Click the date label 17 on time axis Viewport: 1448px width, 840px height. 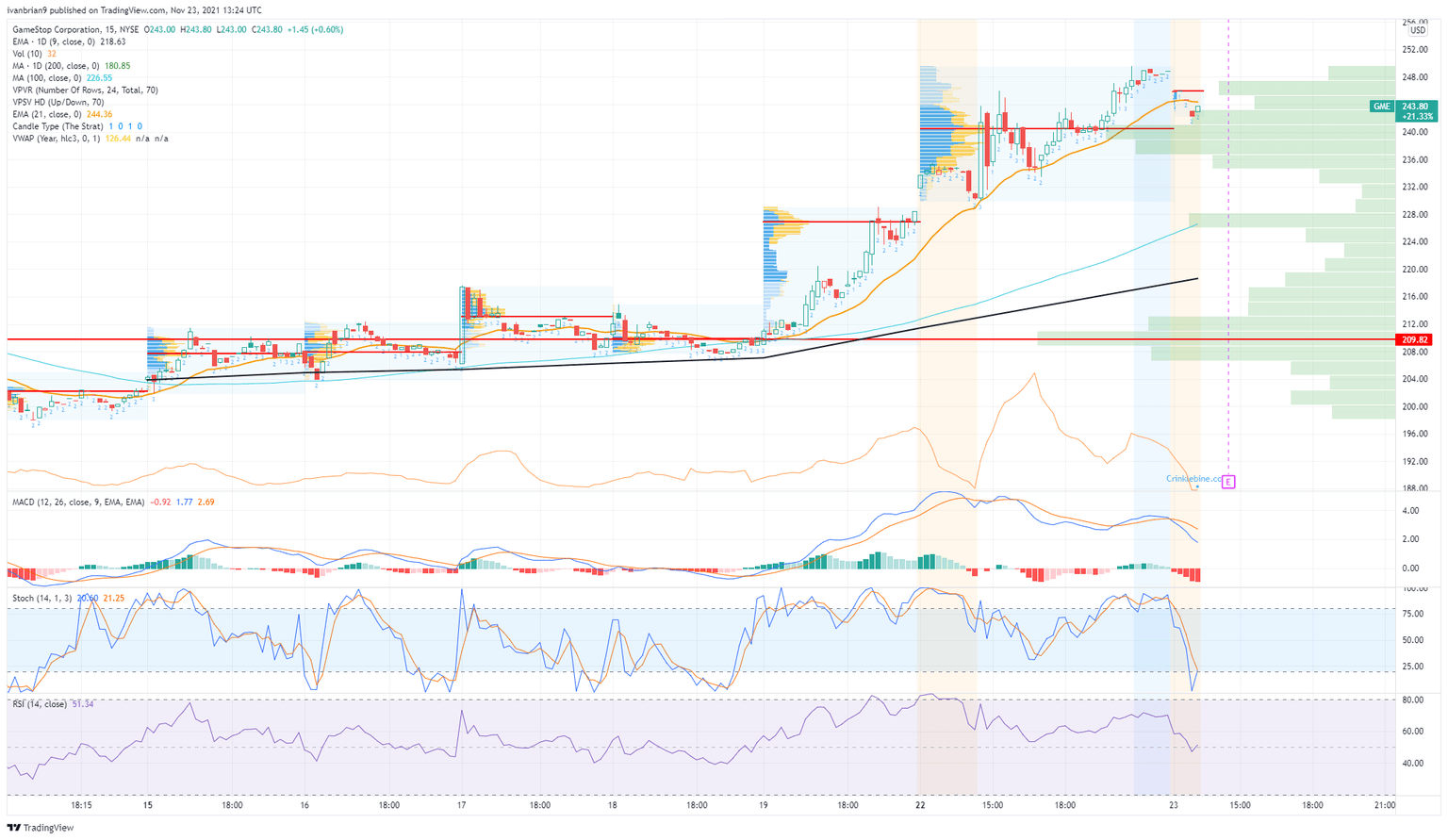[461, 806]
